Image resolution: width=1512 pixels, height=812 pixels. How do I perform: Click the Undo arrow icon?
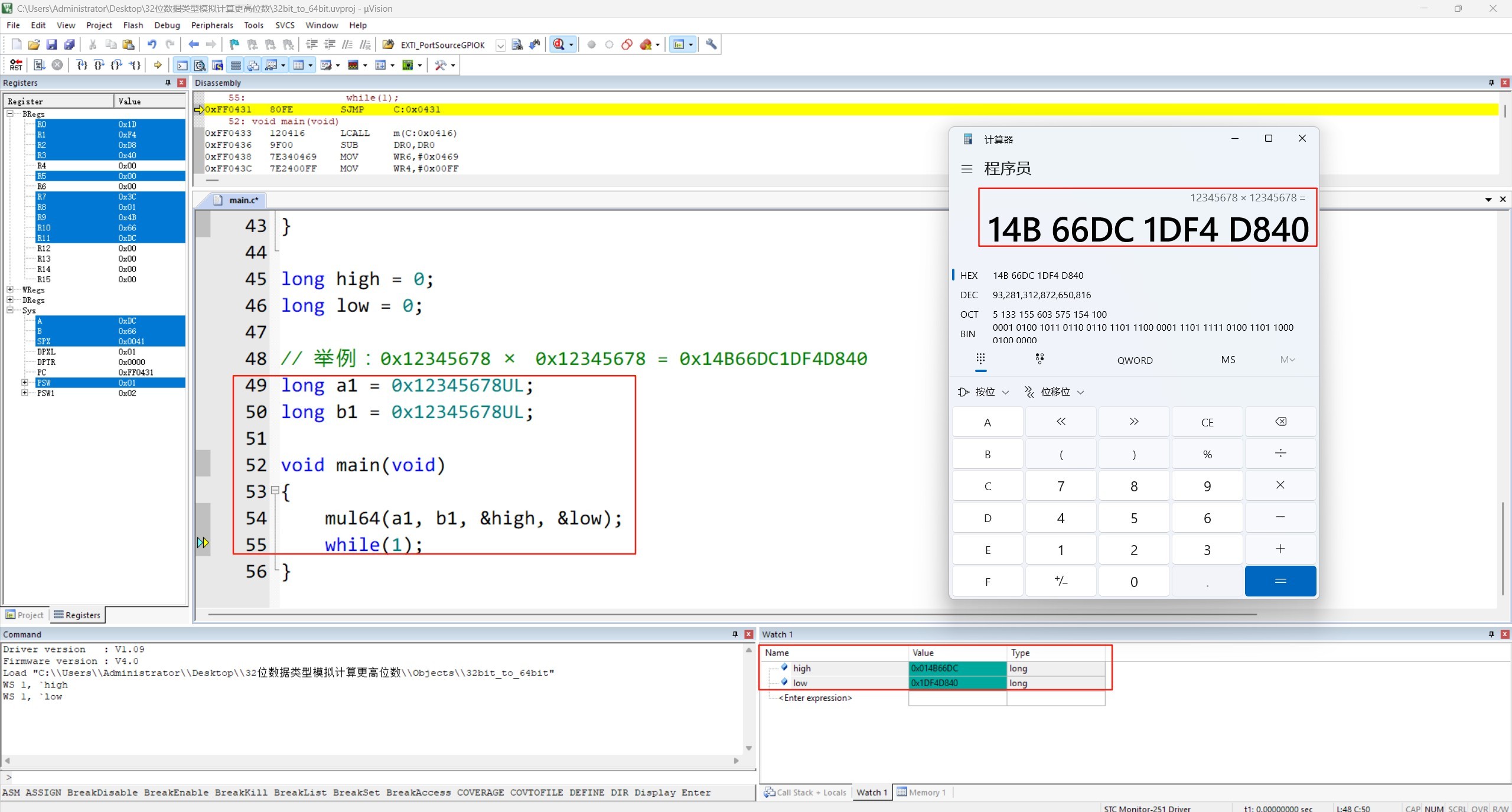click(152, 44)
